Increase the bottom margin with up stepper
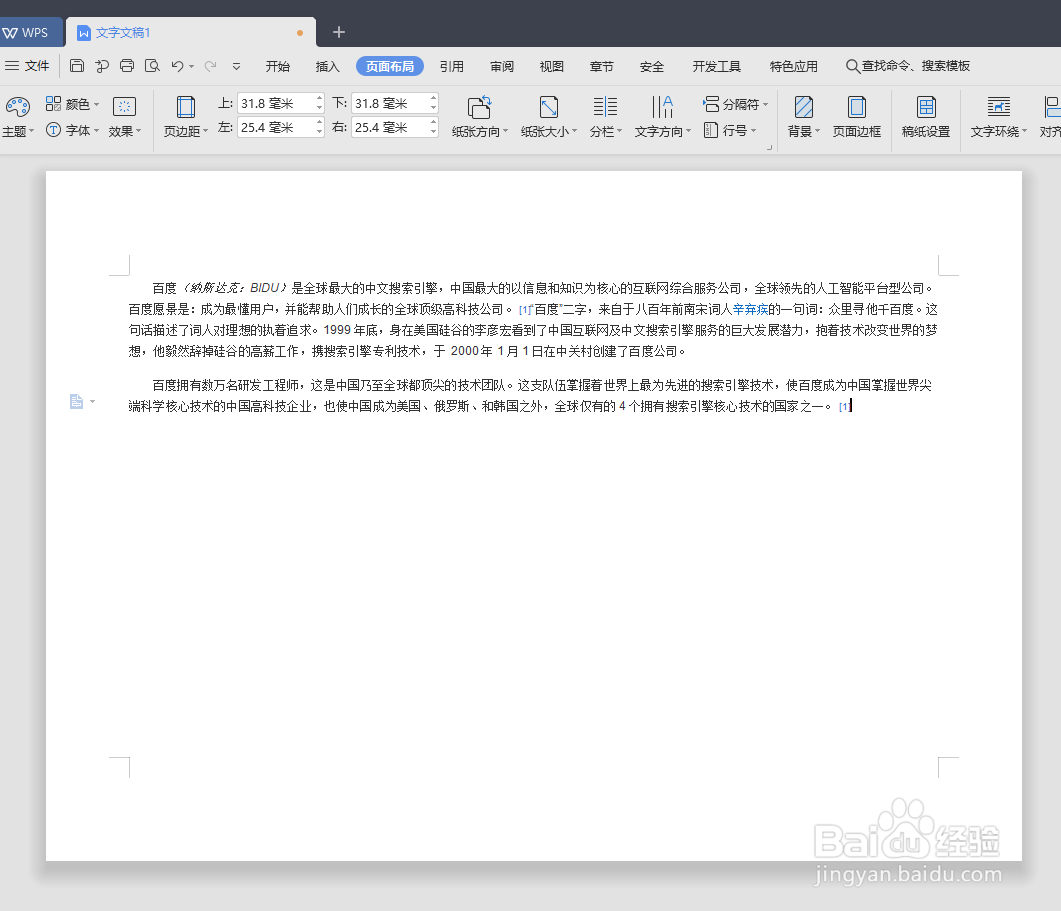The image size is (1061, 911). [x=434, y=99]
